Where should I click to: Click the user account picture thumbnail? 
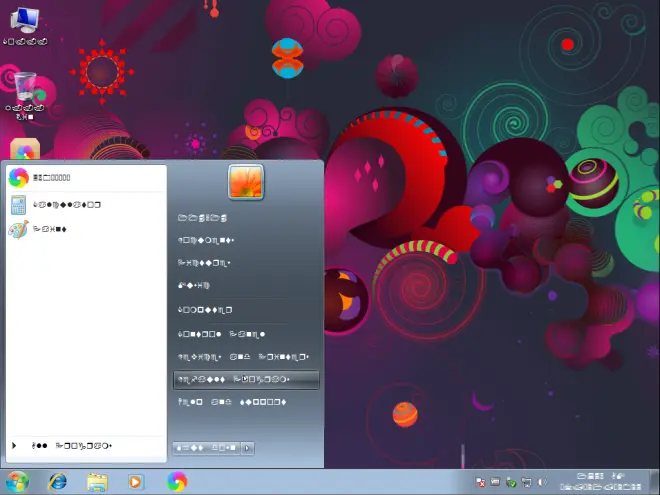click(245, 182)
